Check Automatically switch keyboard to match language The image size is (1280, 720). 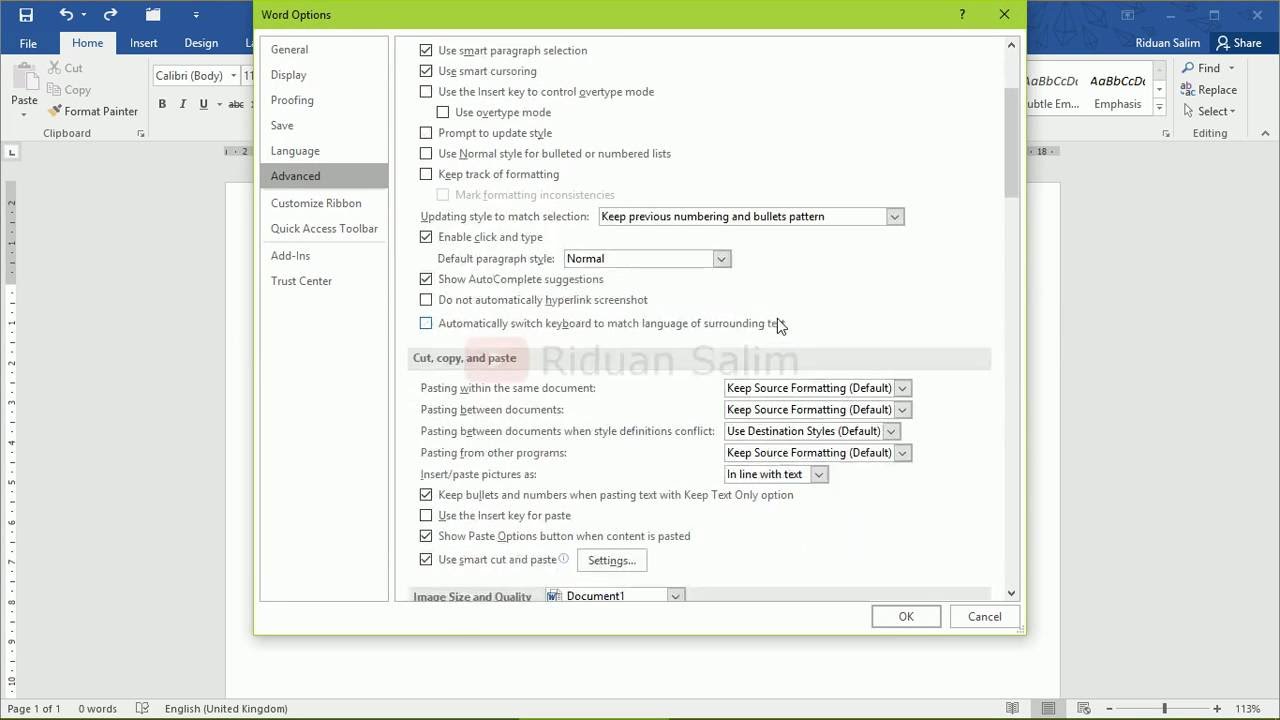[x=426, y=323]
